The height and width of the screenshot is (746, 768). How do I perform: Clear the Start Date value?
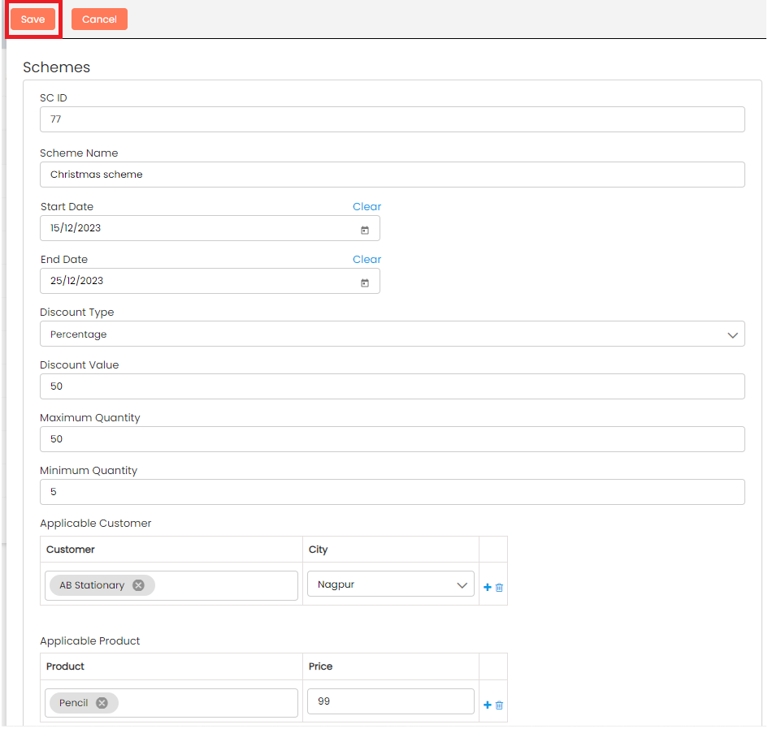(366, 206)
